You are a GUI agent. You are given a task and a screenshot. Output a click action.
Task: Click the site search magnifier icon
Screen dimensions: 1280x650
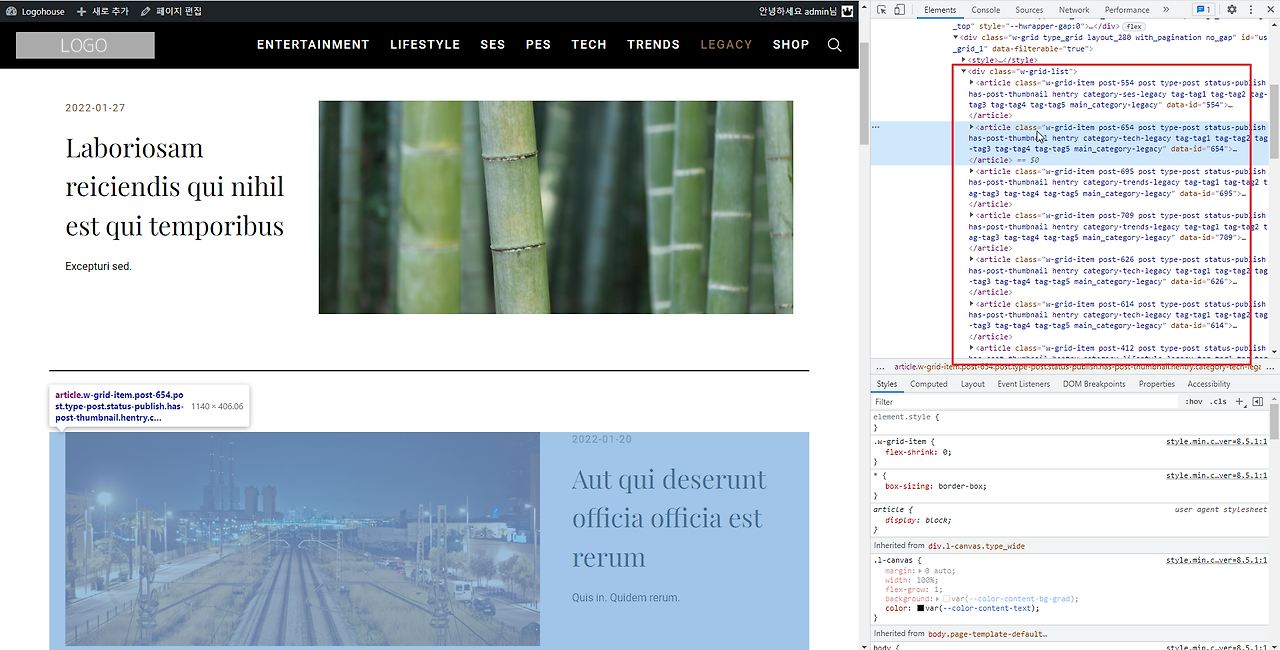835,44
